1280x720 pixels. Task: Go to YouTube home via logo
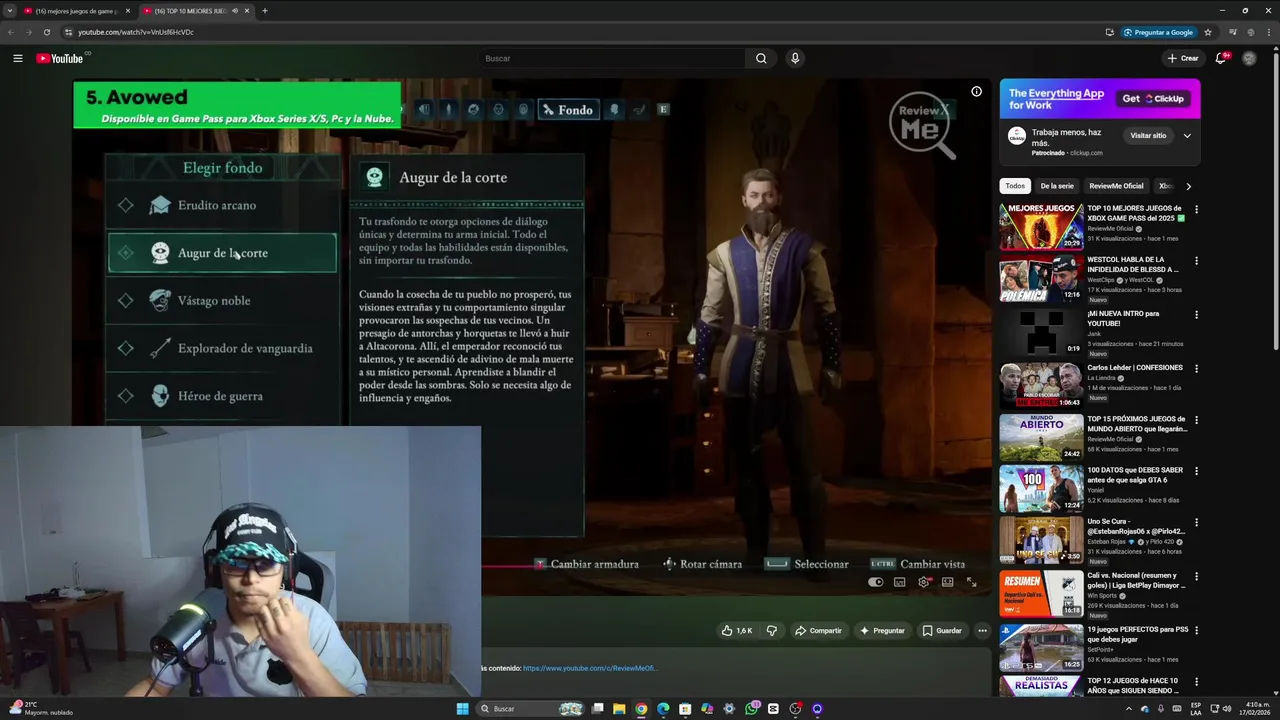pos(60,58)
